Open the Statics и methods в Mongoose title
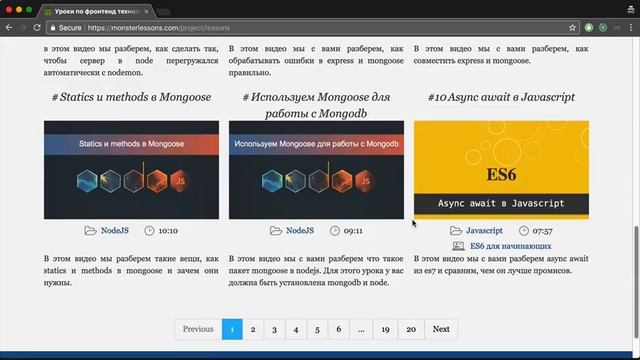The width and height of the screenshot is (640, 360). [131, 97]
